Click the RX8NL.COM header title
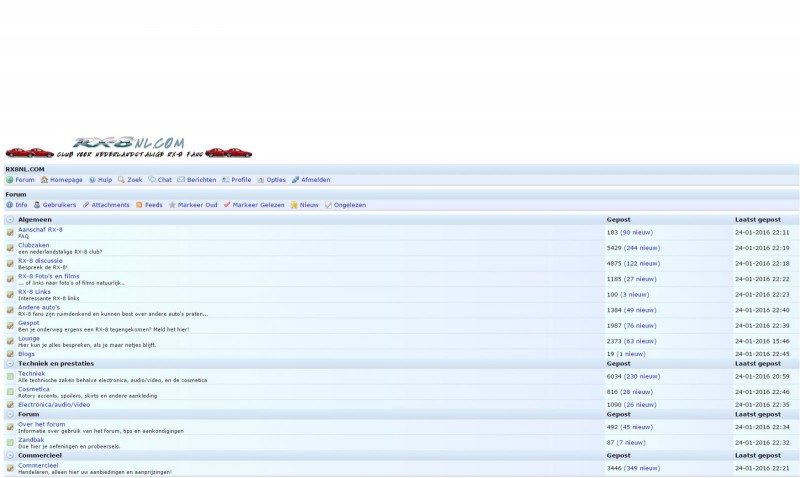Viewport: 800px width, 478px height. pos(25,169)
